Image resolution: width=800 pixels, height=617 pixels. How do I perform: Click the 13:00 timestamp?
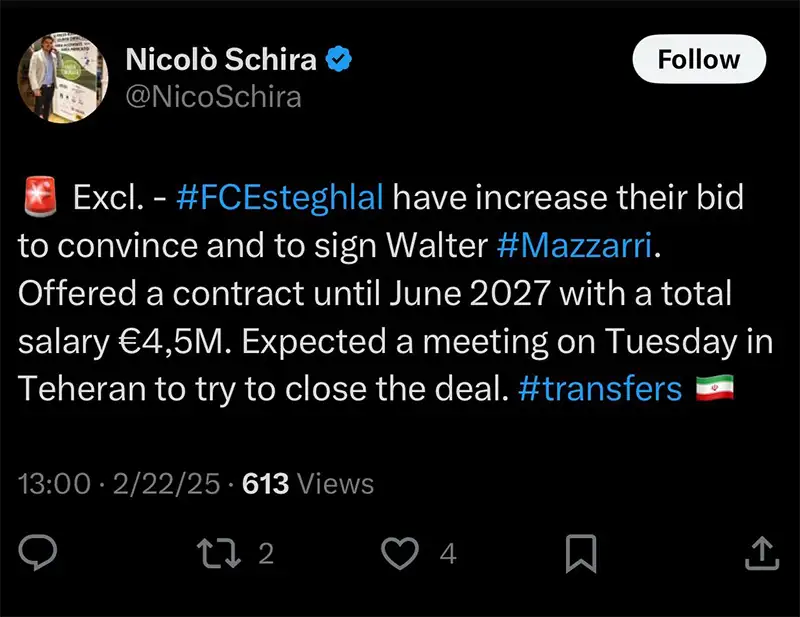click(x=54, y=485)
